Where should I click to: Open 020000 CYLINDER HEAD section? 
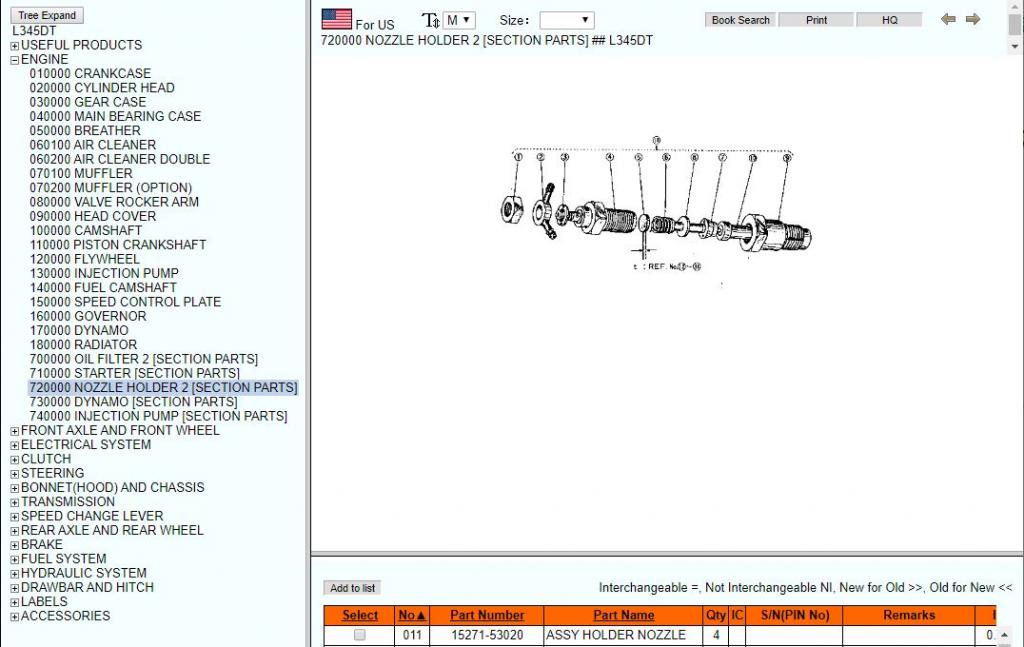tap(102, 88)
